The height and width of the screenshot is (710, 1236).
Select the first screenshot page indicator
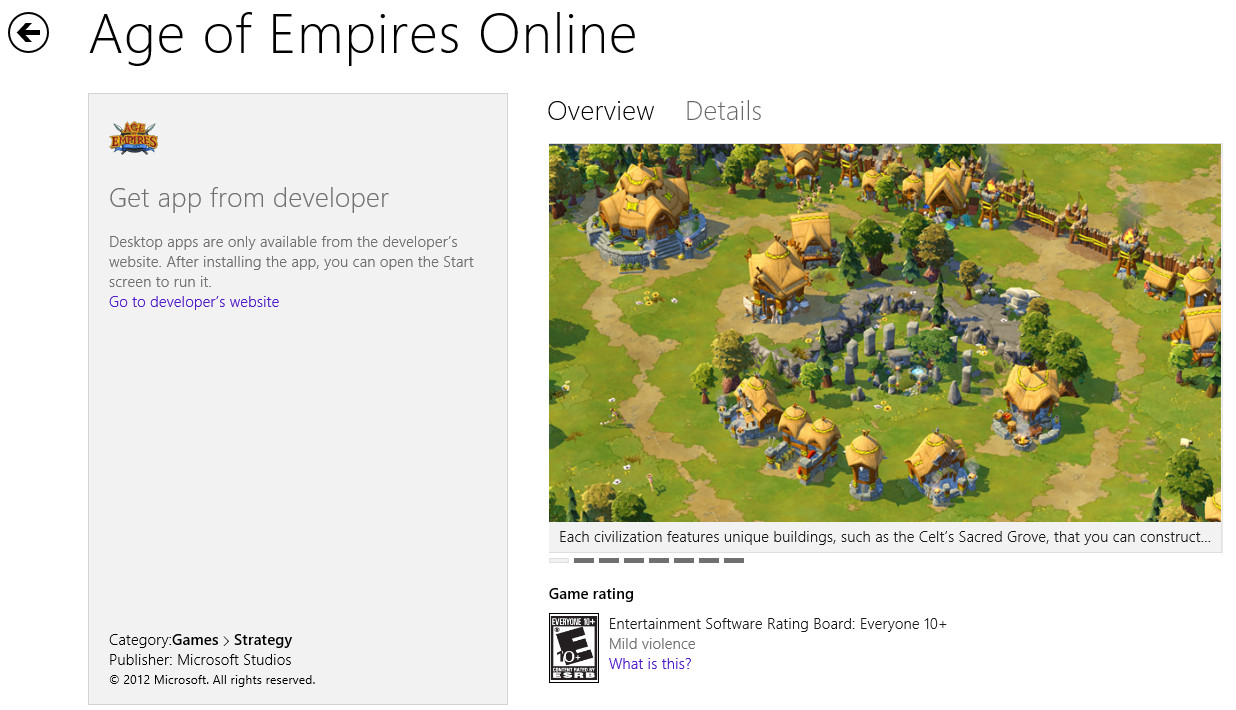click(559, 561)
